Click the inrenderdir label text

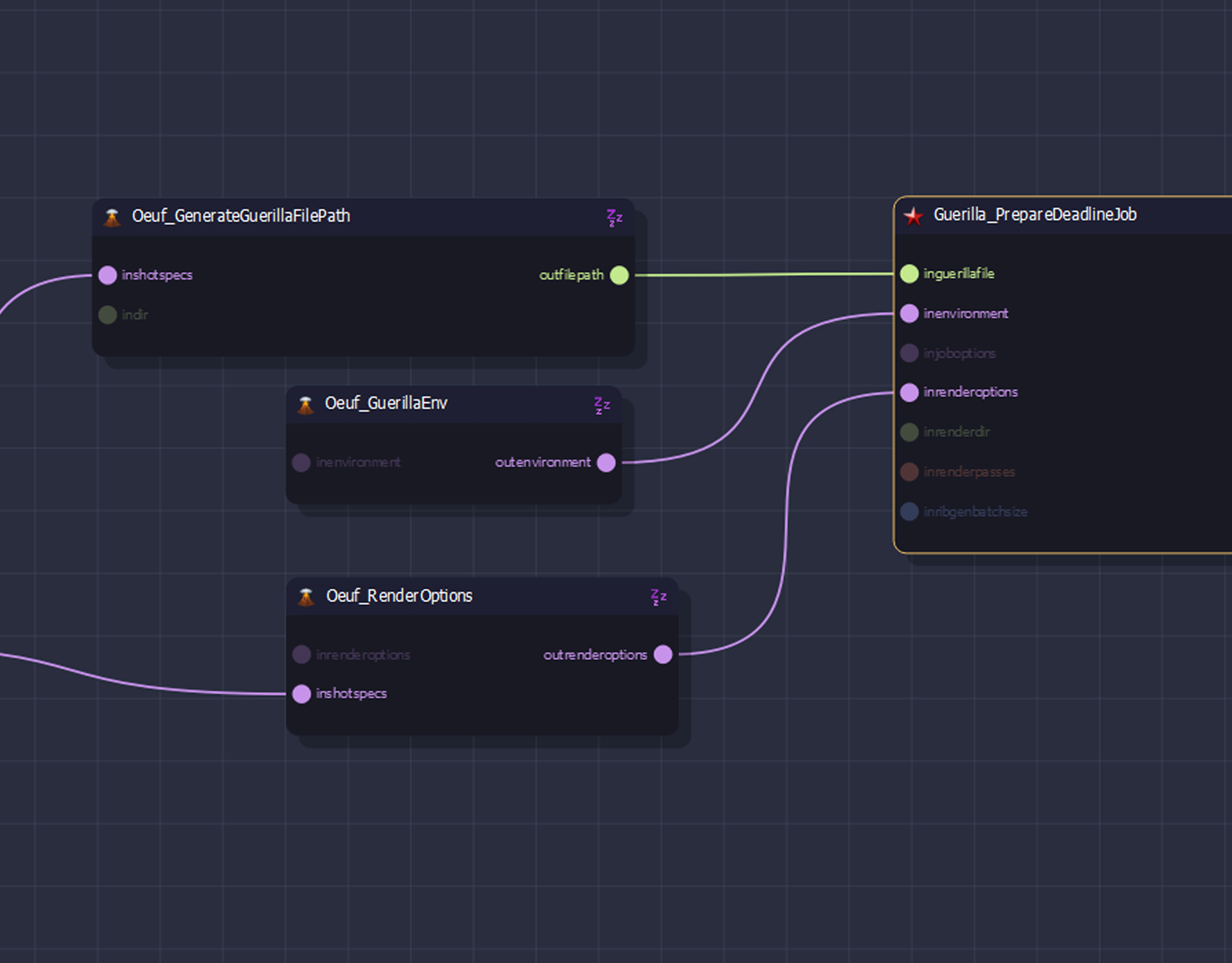pos(957,432)
